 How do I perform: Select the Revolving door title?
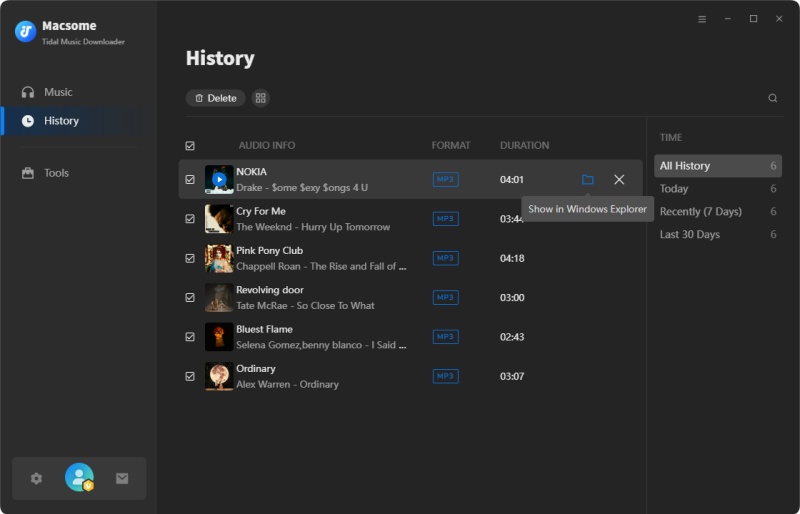coord(269,289)
